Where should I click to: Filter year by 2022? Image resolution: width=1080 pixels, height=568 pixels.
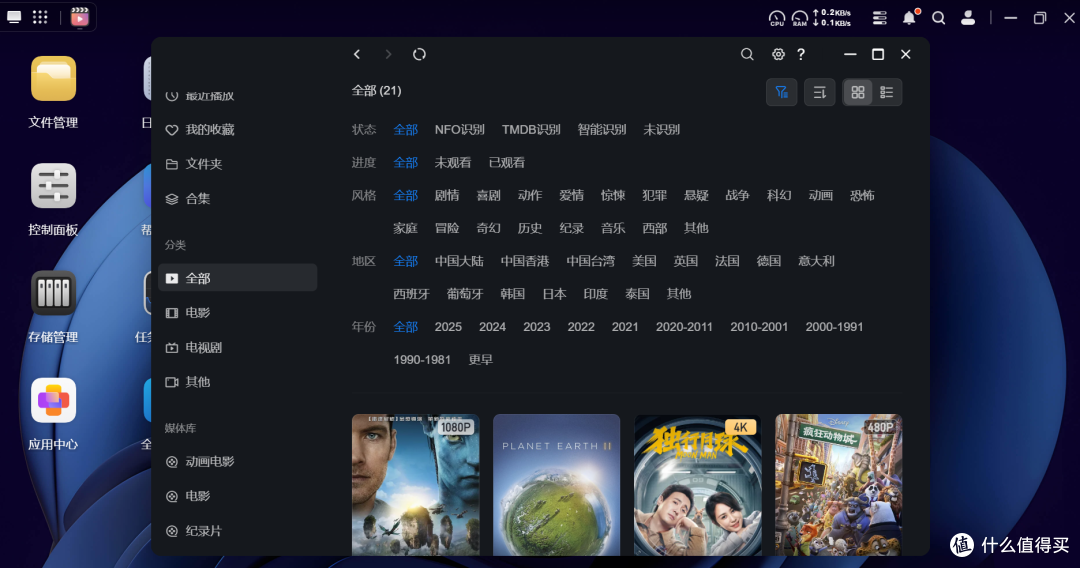point(581,327)
